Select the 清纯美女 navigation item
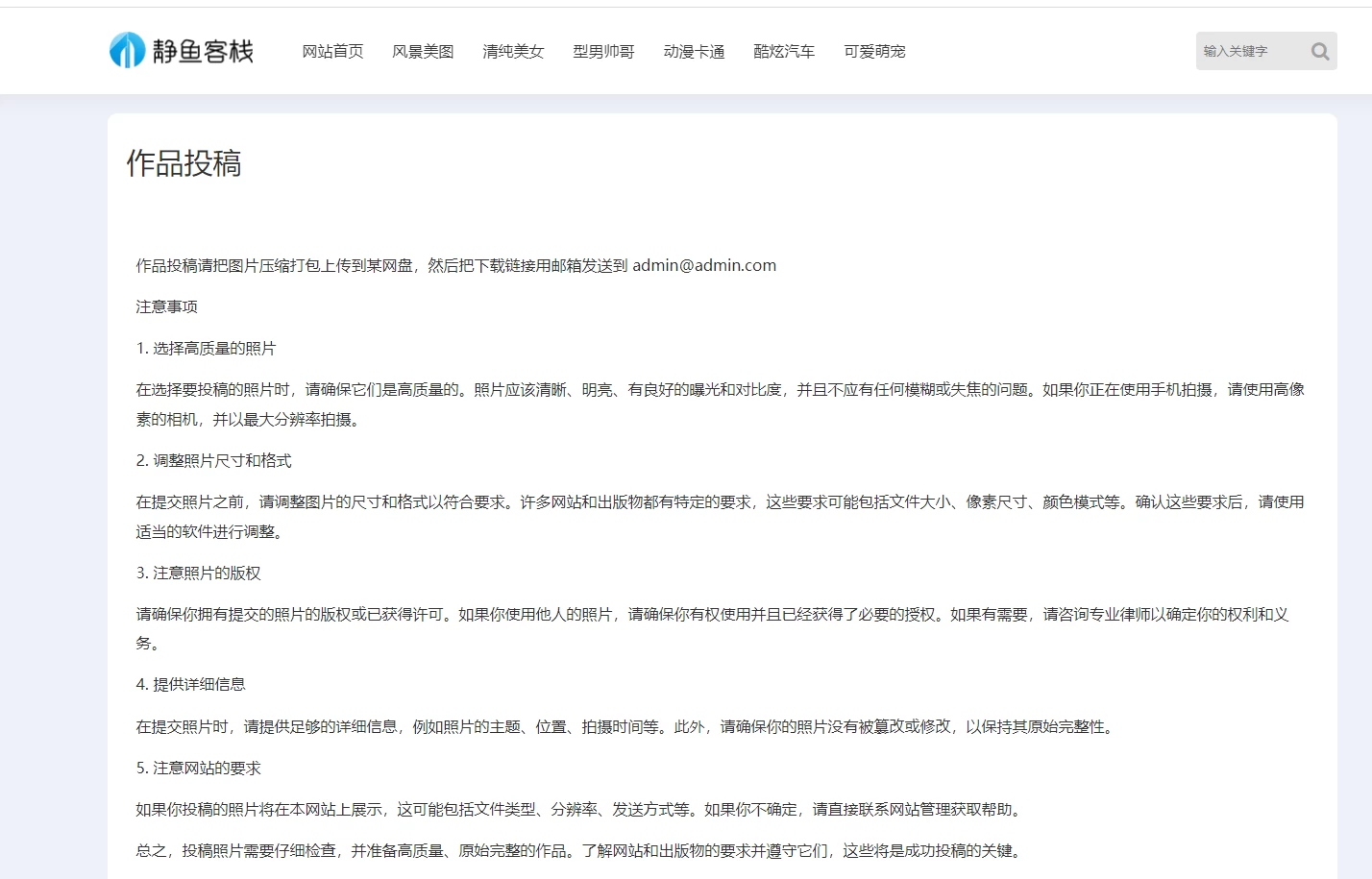The height and width of the screenshot is (879, 1372). coord(513,52)
